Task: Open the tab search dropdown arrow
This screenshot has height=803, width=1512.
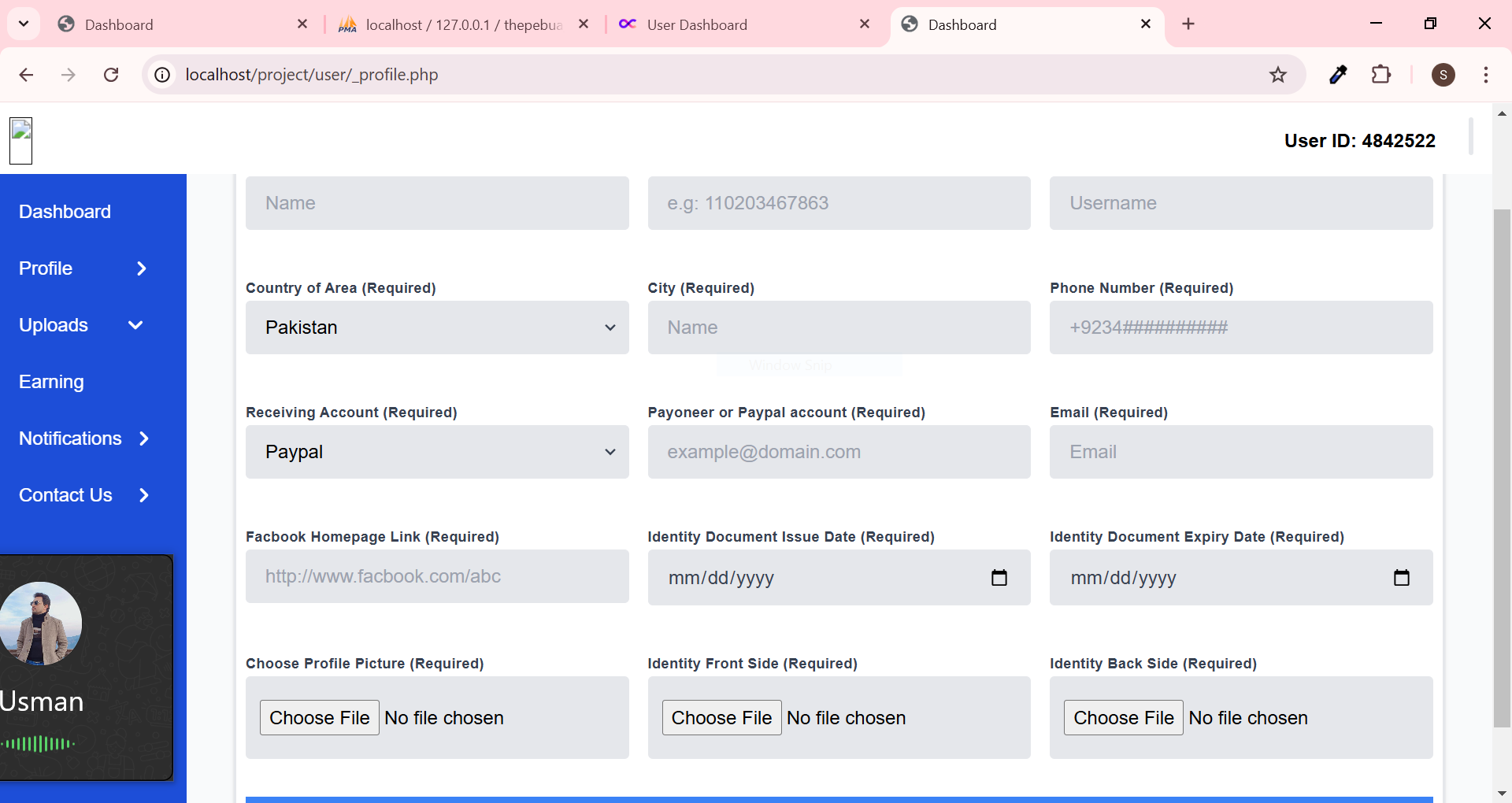Action: click(x=24, y=24)
